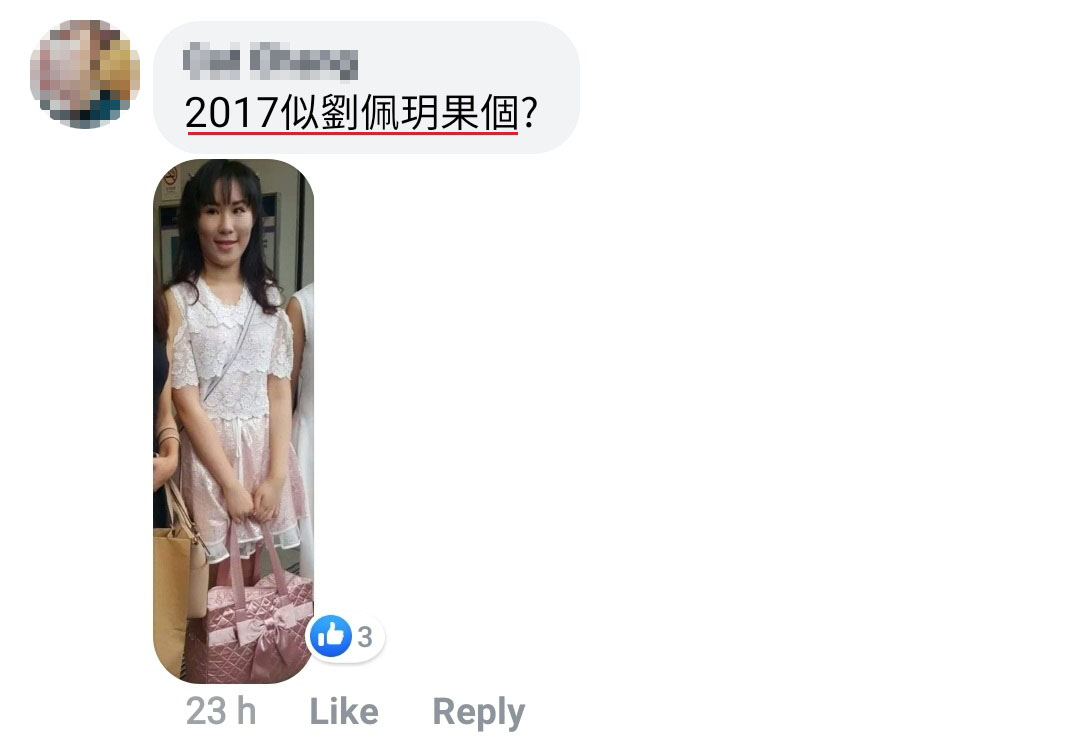Open the reactions bubble on the photo
Image resolution: width=1080 pixels, height=745 pixels.
click(345, 637)
